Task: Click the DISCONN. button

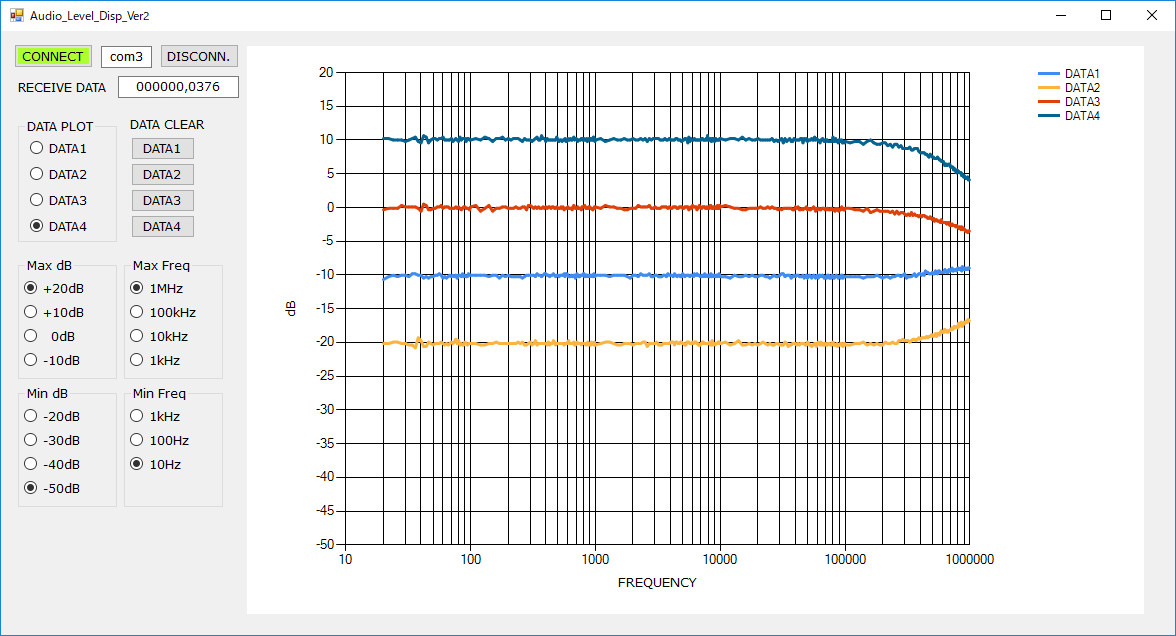Action: (x=199, y=56)
